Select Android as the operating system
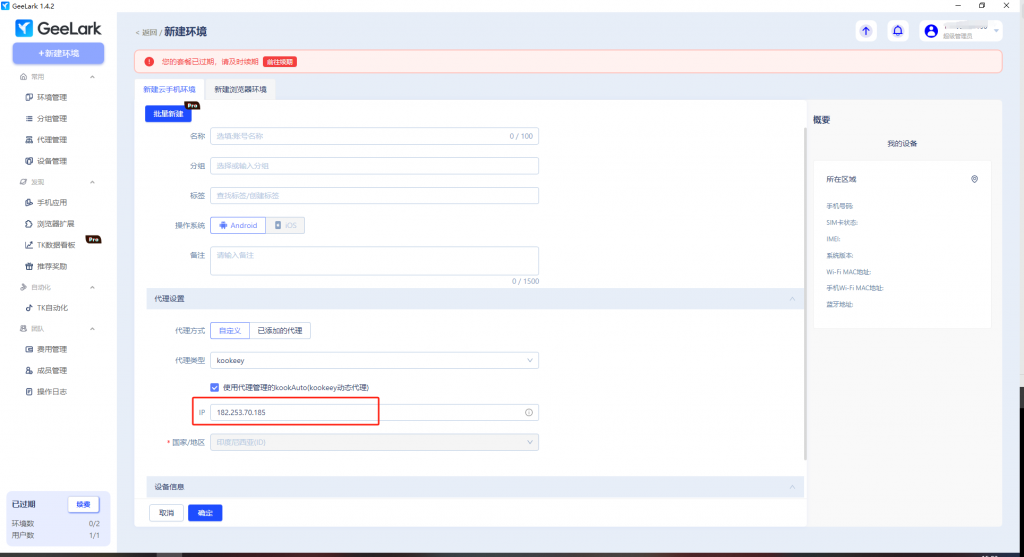The width and height of the screenshot is (1024, 557). click(x=238, y=226)
